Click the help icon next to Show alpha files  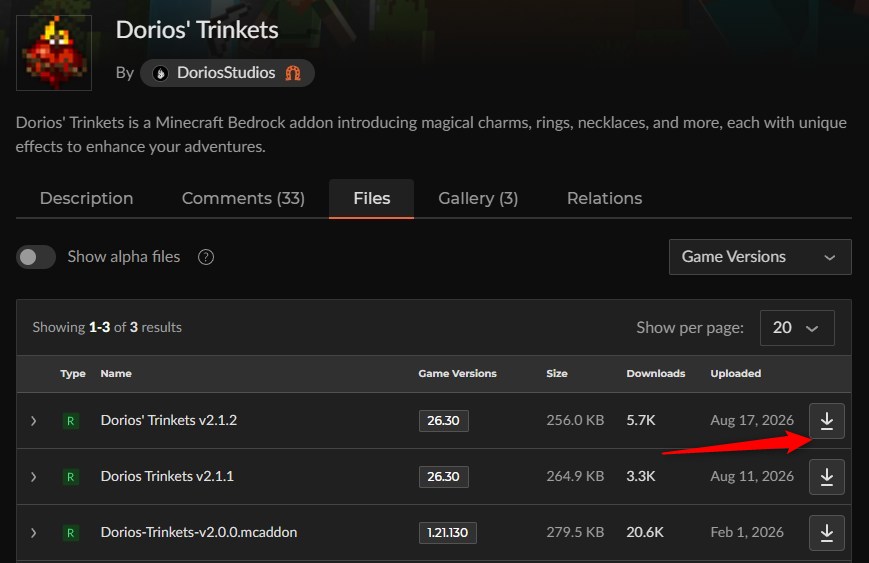[x=206, y=257]
